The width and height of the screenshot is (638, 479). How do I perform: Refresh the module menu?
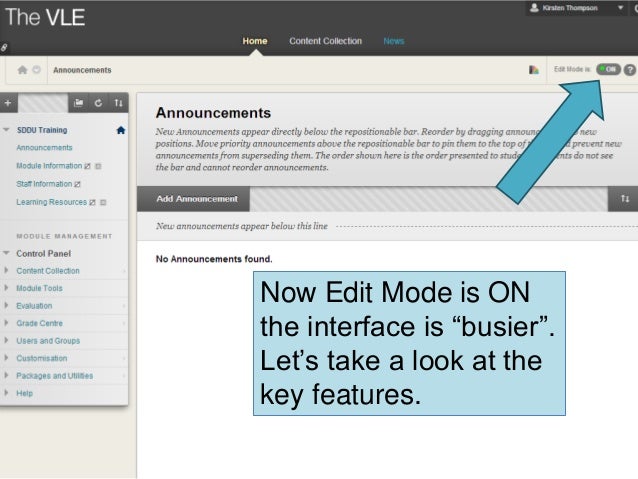[98, 103]
